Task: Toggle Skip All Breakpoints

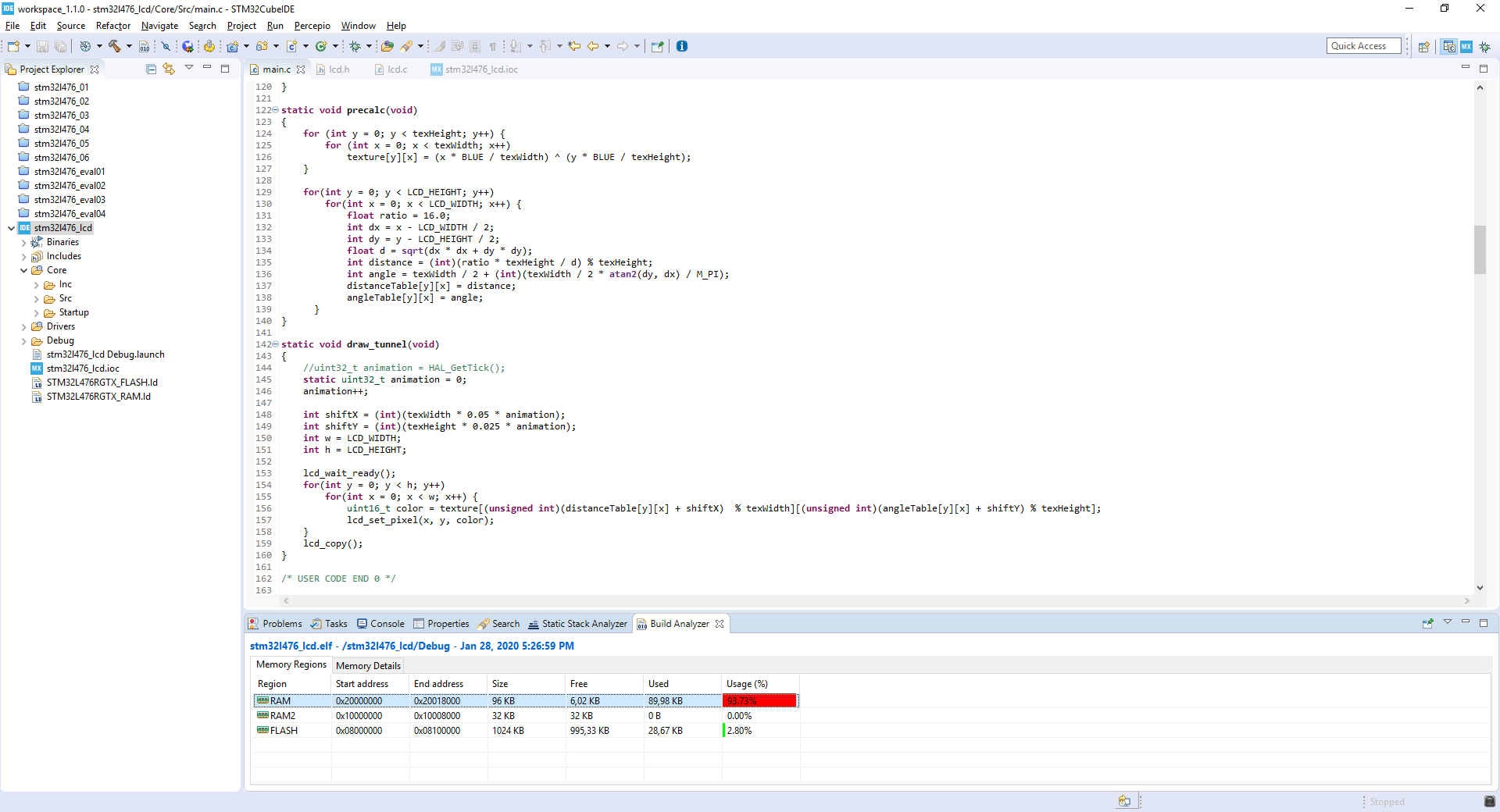Action: (x=166, y=46)
